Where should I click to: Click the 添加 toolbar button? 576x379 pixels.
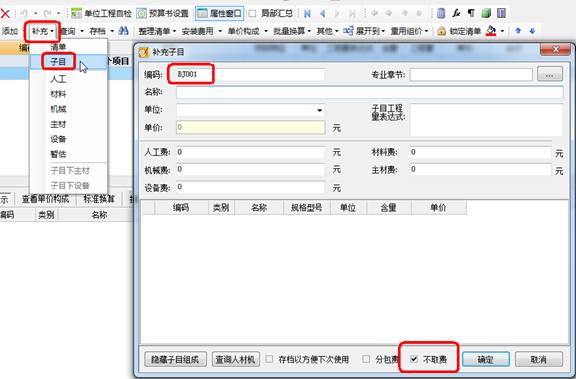tap(10, 31)
